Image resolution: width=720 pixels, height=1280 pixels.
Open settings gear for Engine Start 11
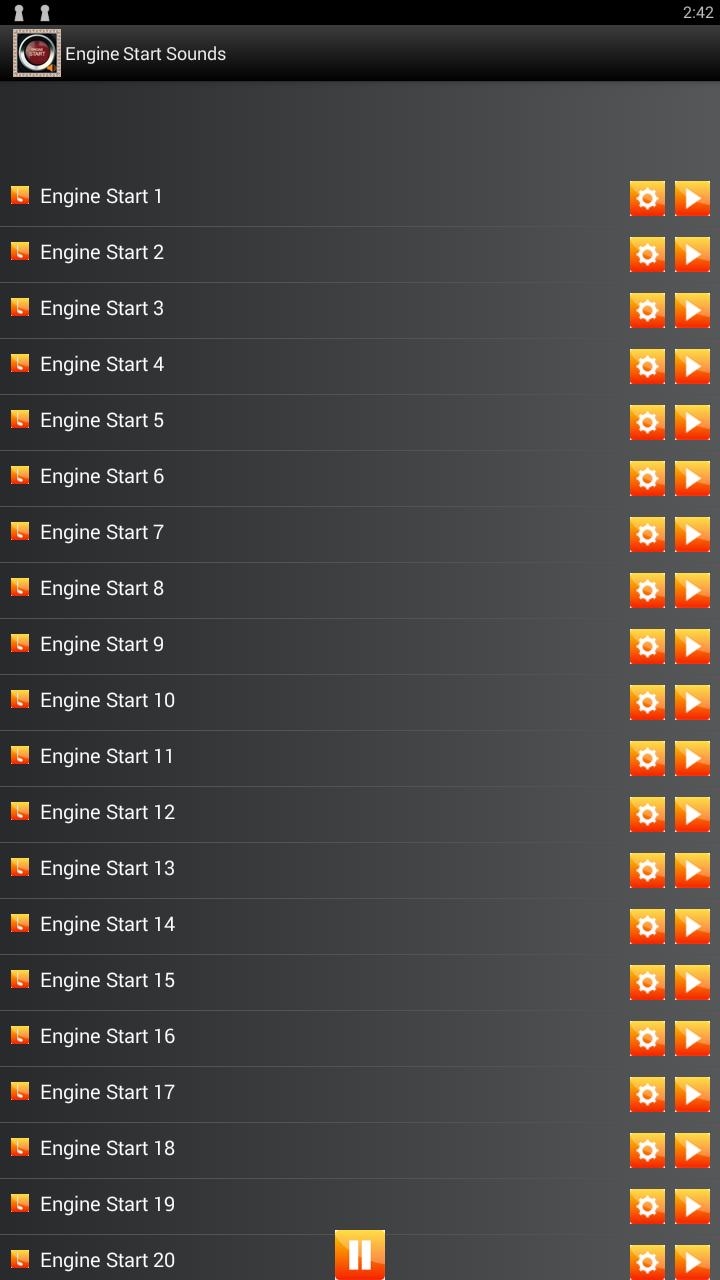(x=647, y=758)
